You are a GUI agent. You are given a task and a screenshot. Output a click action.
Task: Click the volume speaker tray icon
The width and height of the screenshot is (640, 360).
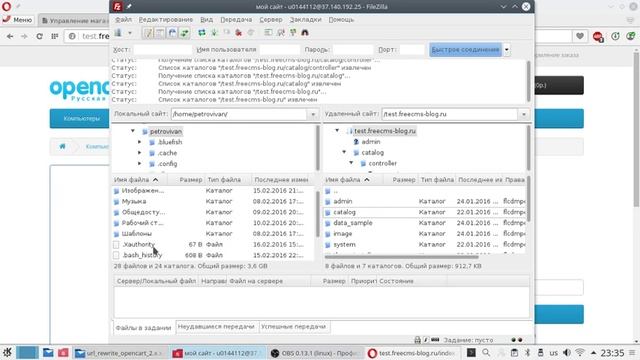567,352
